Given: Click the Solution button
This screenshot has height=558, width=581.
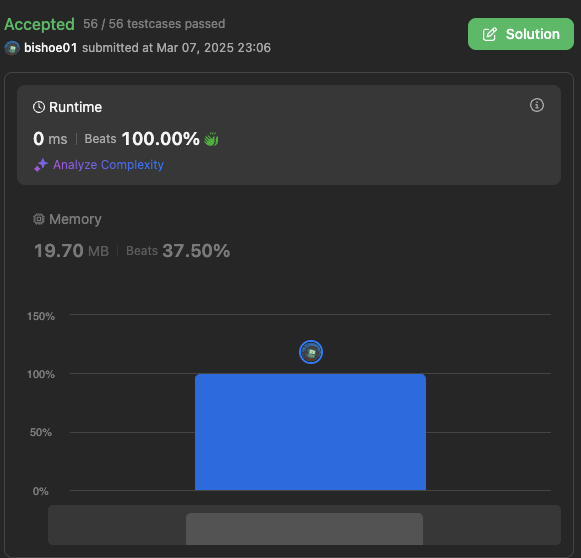Looking at the screenshot, I should click(x=521, y=34).
